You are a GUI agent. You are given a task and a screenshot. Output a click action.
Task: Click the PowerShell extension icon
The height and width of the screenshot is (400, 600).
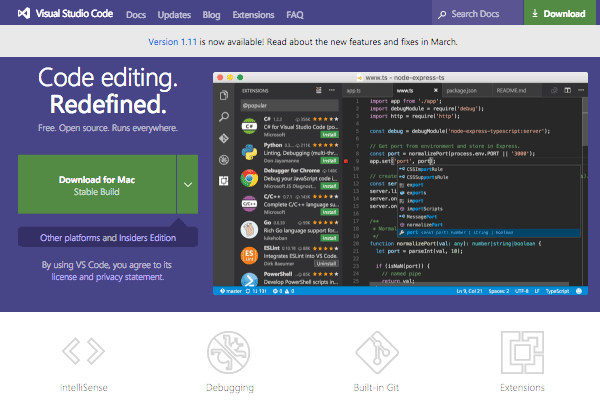249,280
